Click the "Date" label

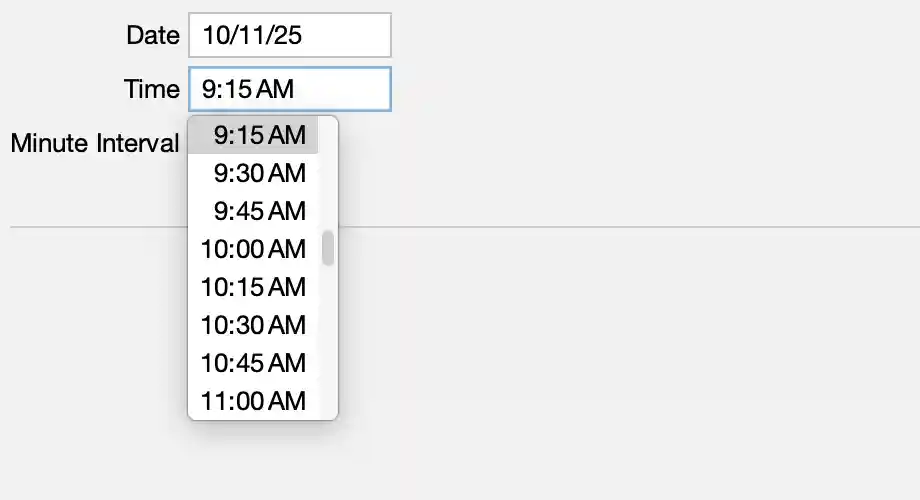152,36
